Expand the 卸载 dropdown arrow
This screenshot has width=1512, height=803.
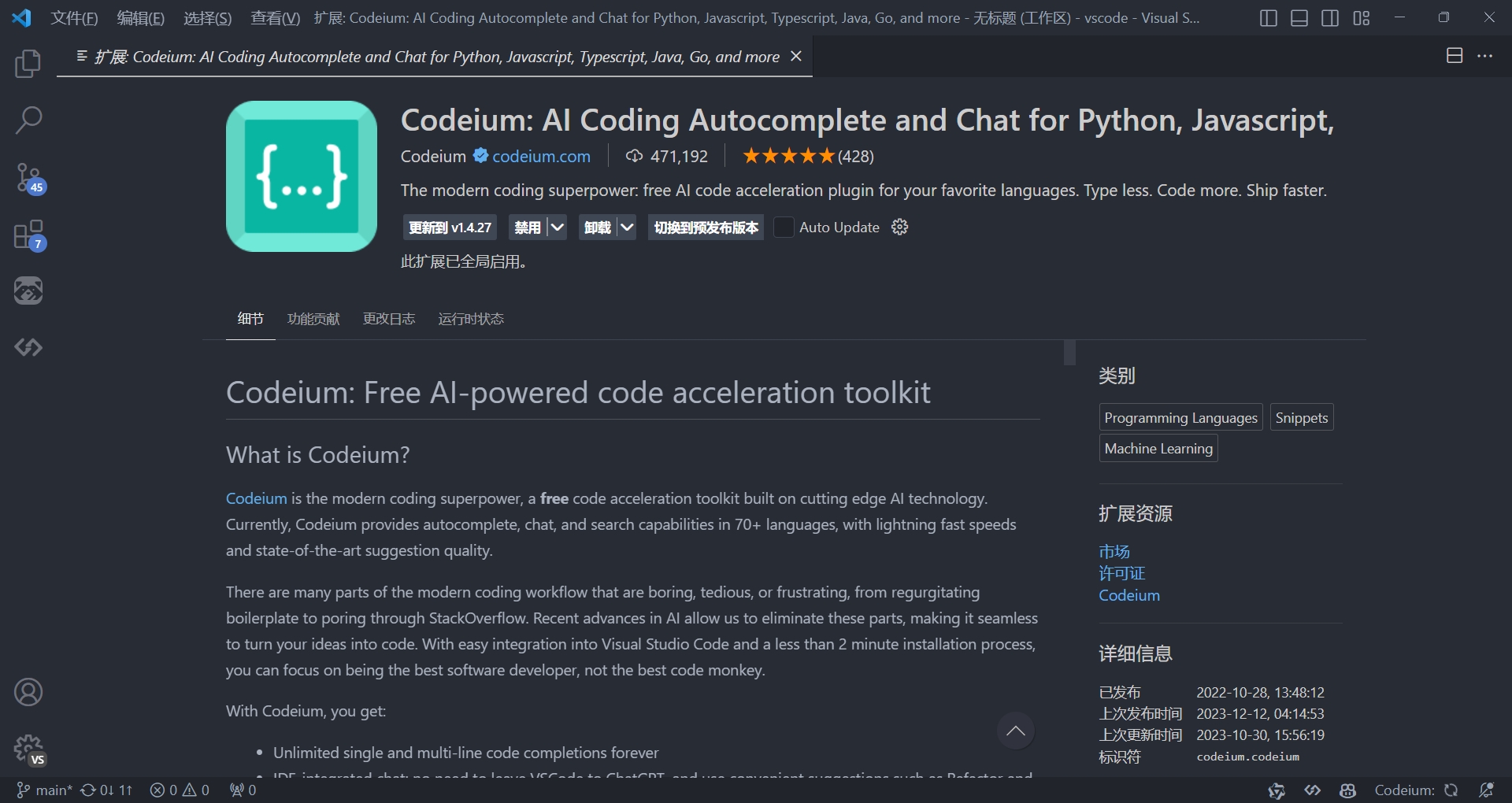click(627, 228)
